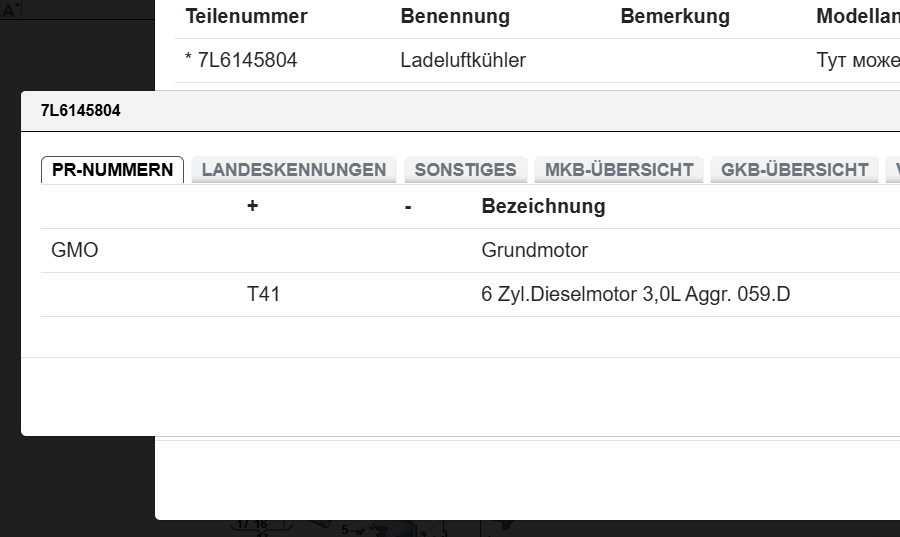Click the Bemerkung column header
This screenshot has height=537, width=900.
674,17
